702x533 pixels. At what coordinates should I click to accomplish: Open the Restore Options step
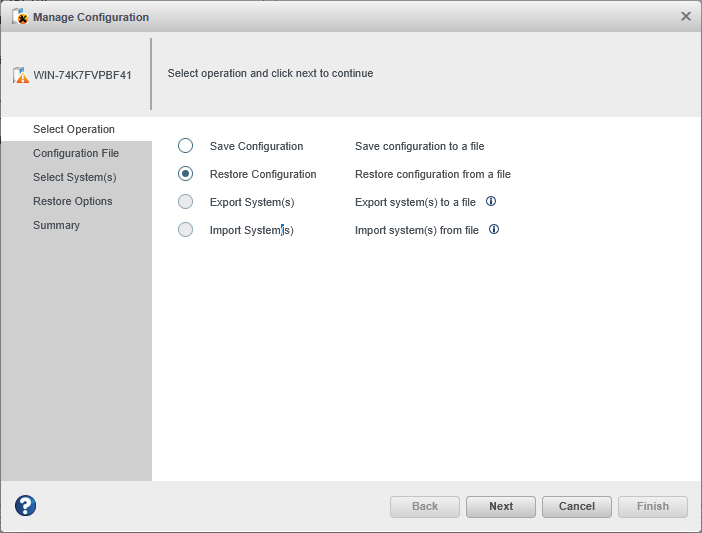[x=73, y=201]
